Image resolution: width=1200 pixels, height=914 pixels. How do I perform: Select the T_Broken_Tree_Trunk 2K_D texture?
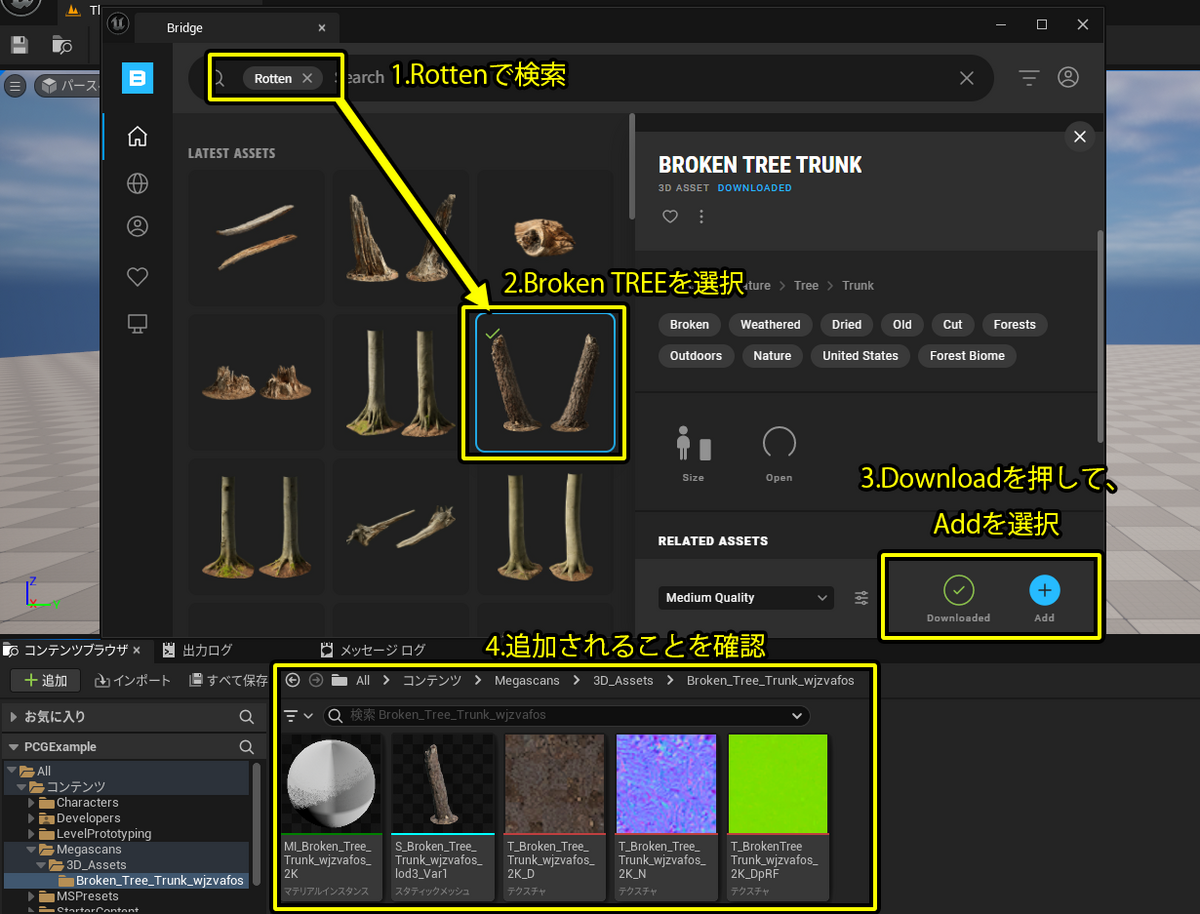(554, 816)
